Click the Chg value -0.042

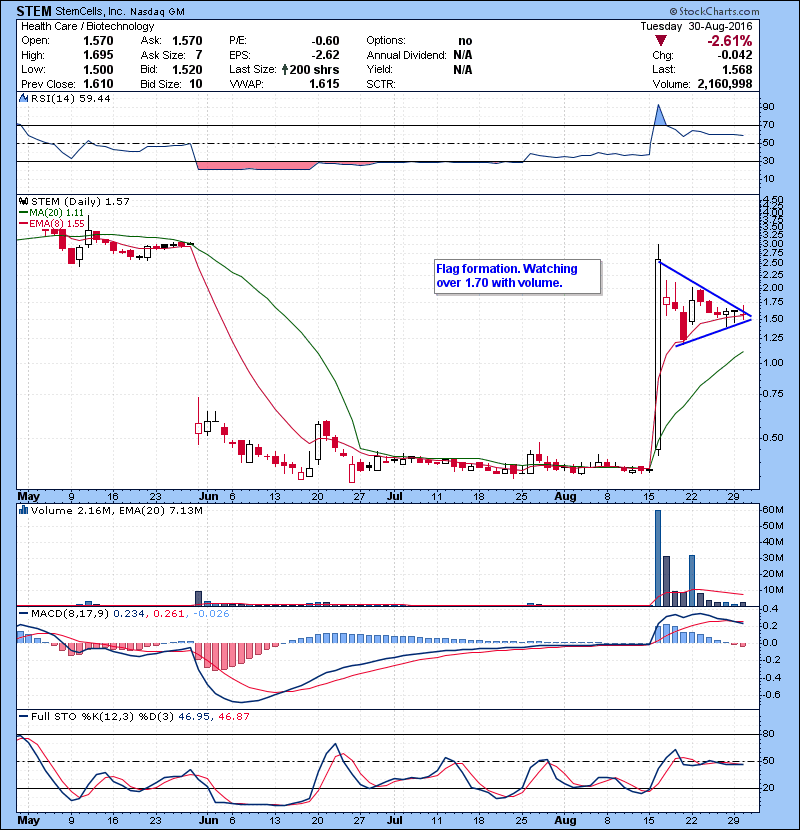[735, 55]
